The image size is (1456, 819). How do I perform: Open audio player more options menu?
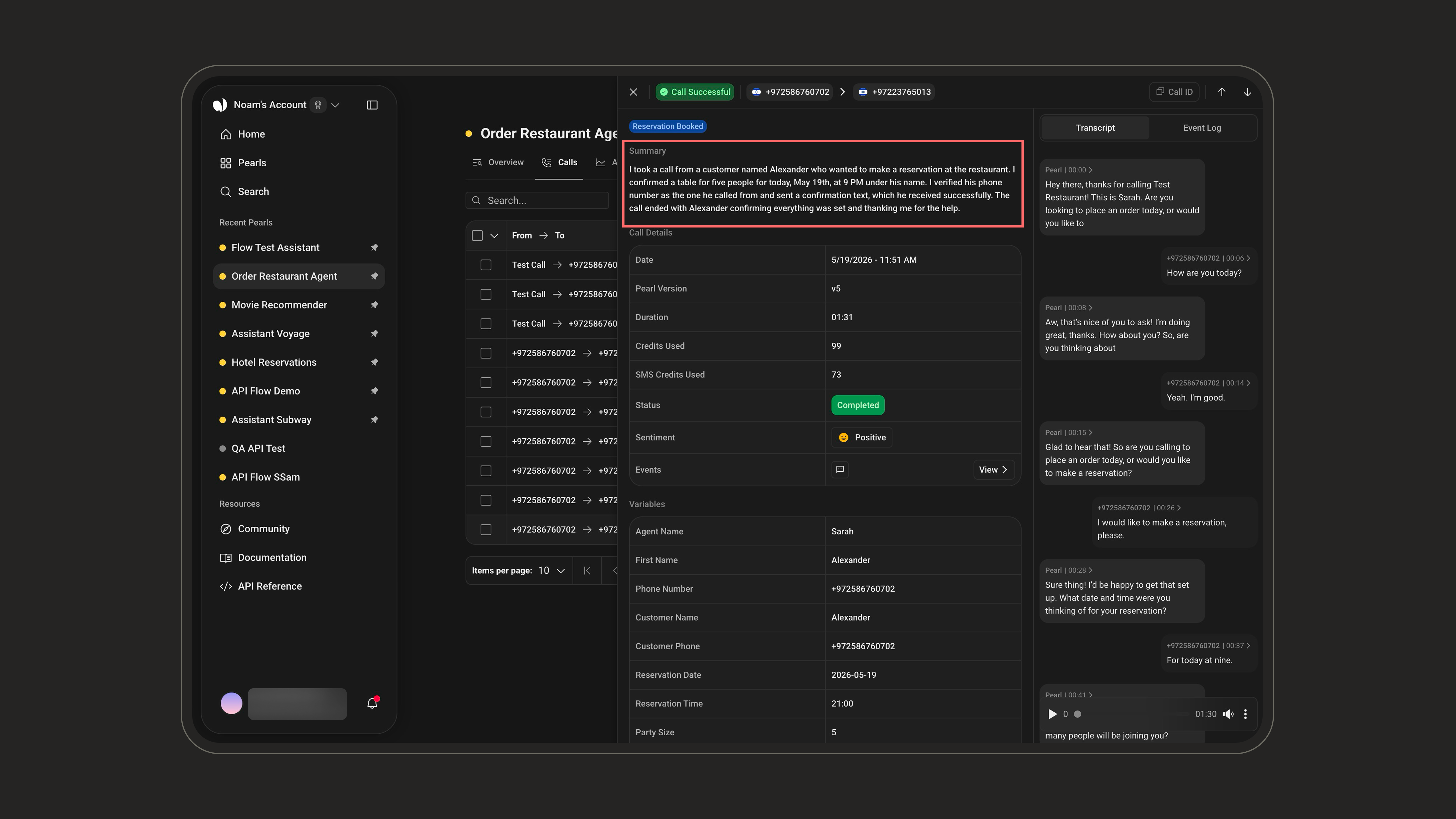tap(1245, 714)
